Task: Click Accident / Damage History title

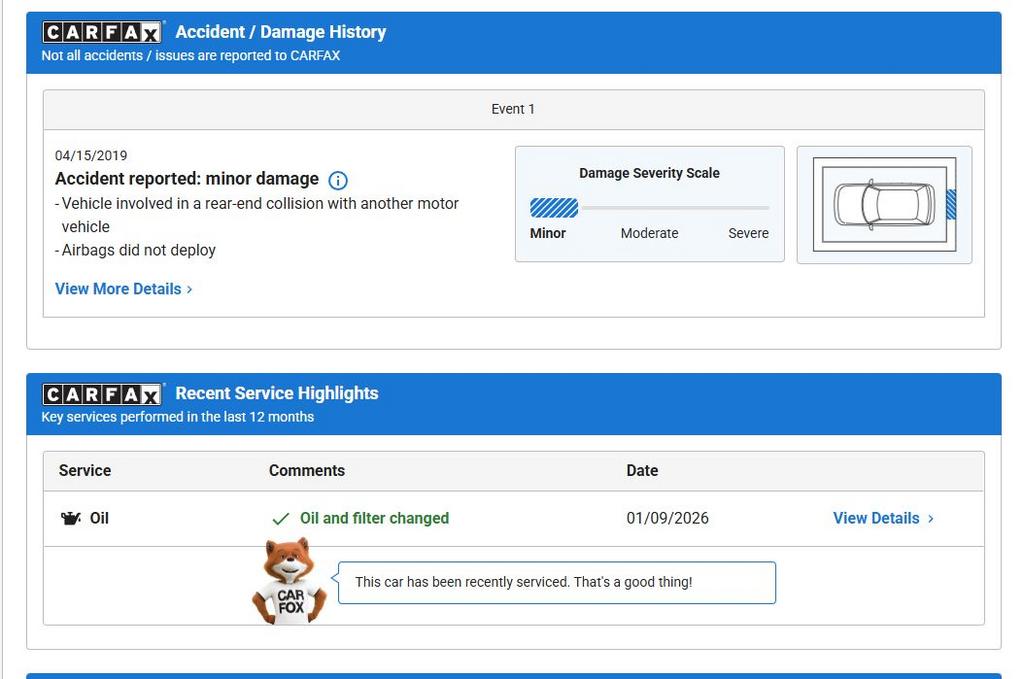Action: [x=281, y=32]
